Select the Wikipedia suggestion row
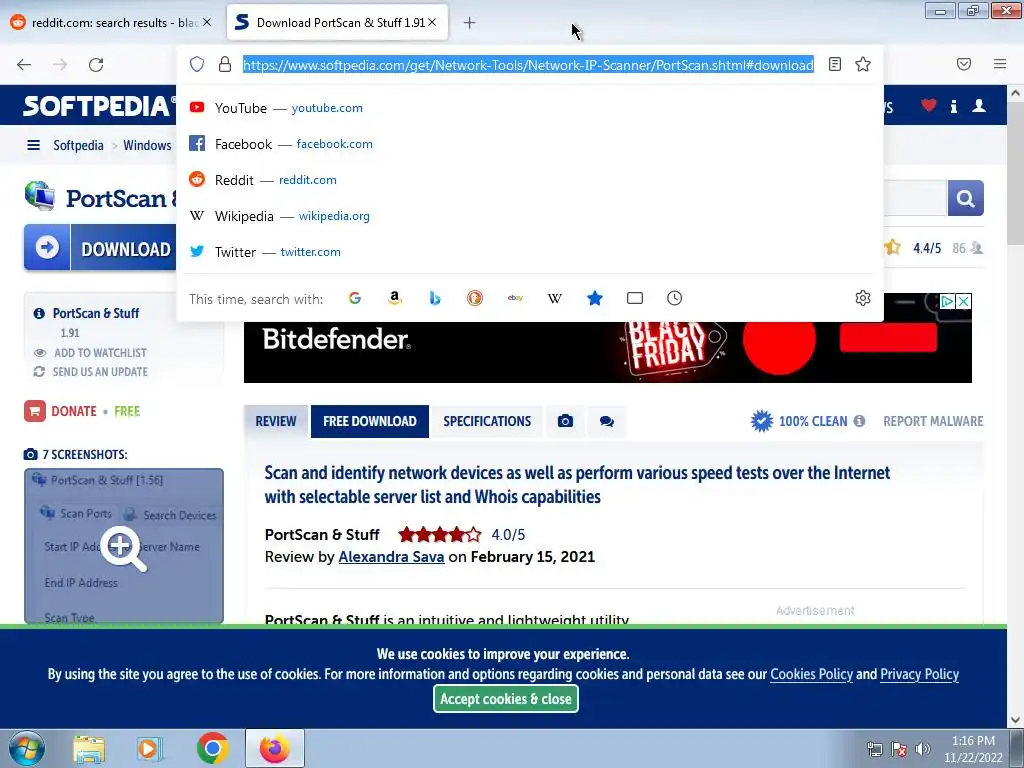This screenshot has height=768, width=1024. (x=530, y=216)
